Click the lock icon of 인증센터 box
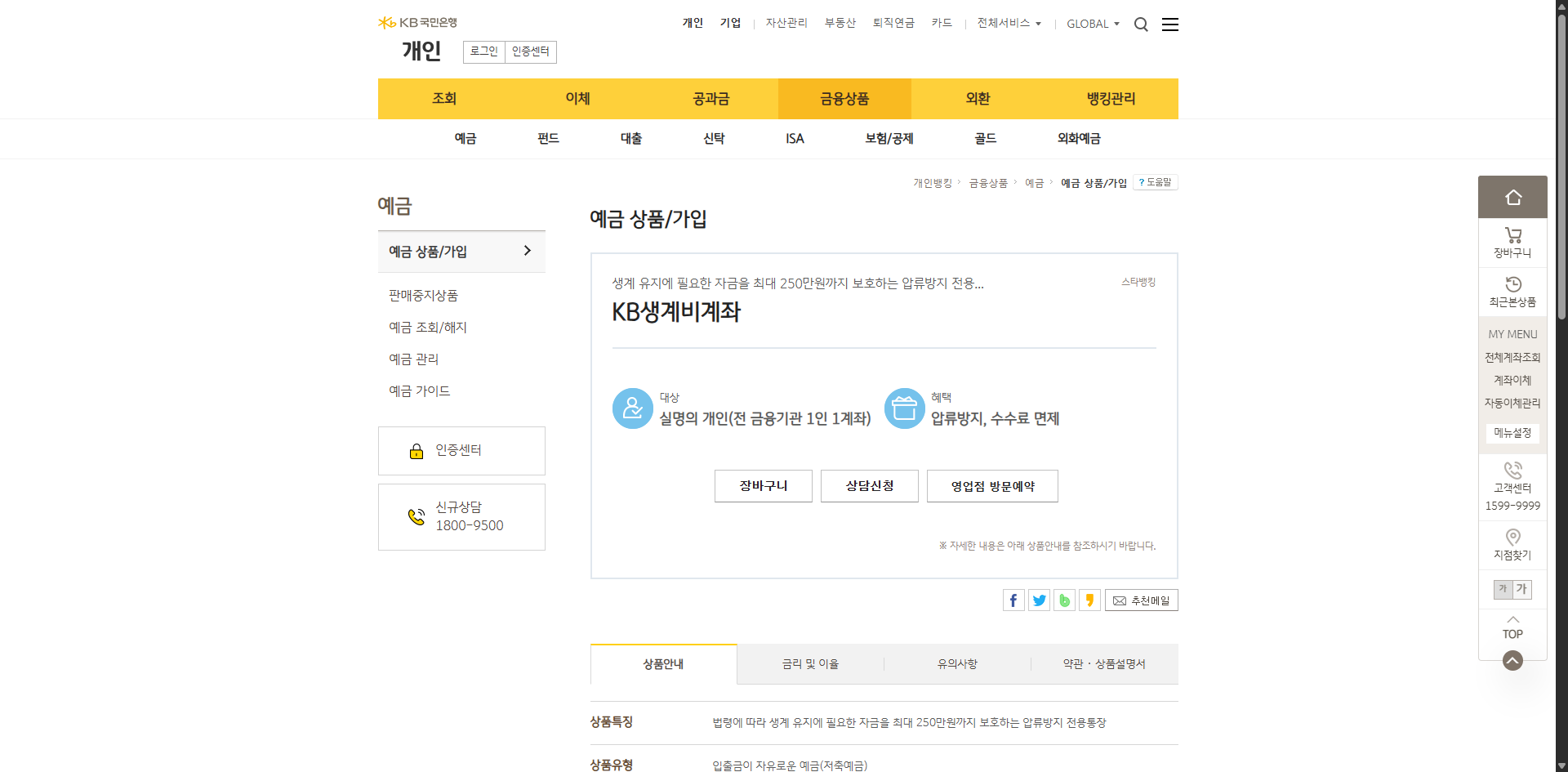 [416, 451]
